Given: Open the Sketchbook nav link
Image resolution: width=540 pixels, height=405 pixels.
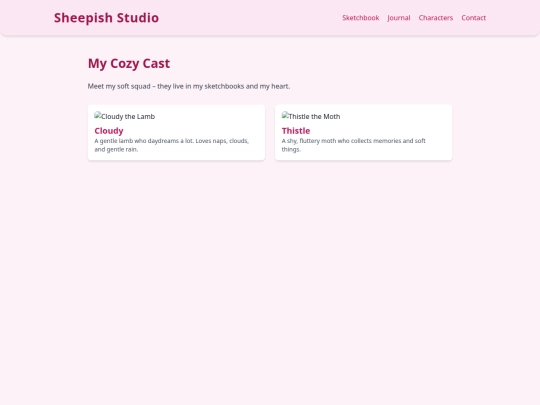Looking at the screenshot, I should point(361,18).
